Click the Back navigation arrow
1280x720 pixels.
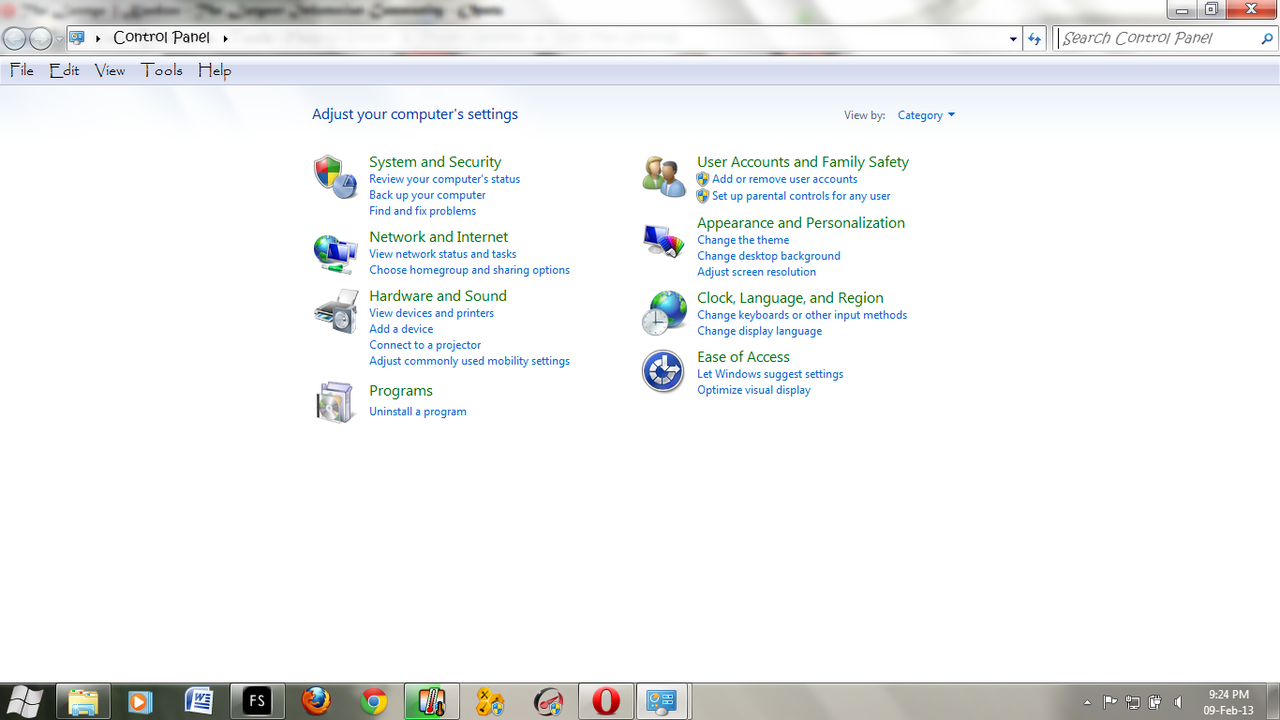[x=15, y=38]
